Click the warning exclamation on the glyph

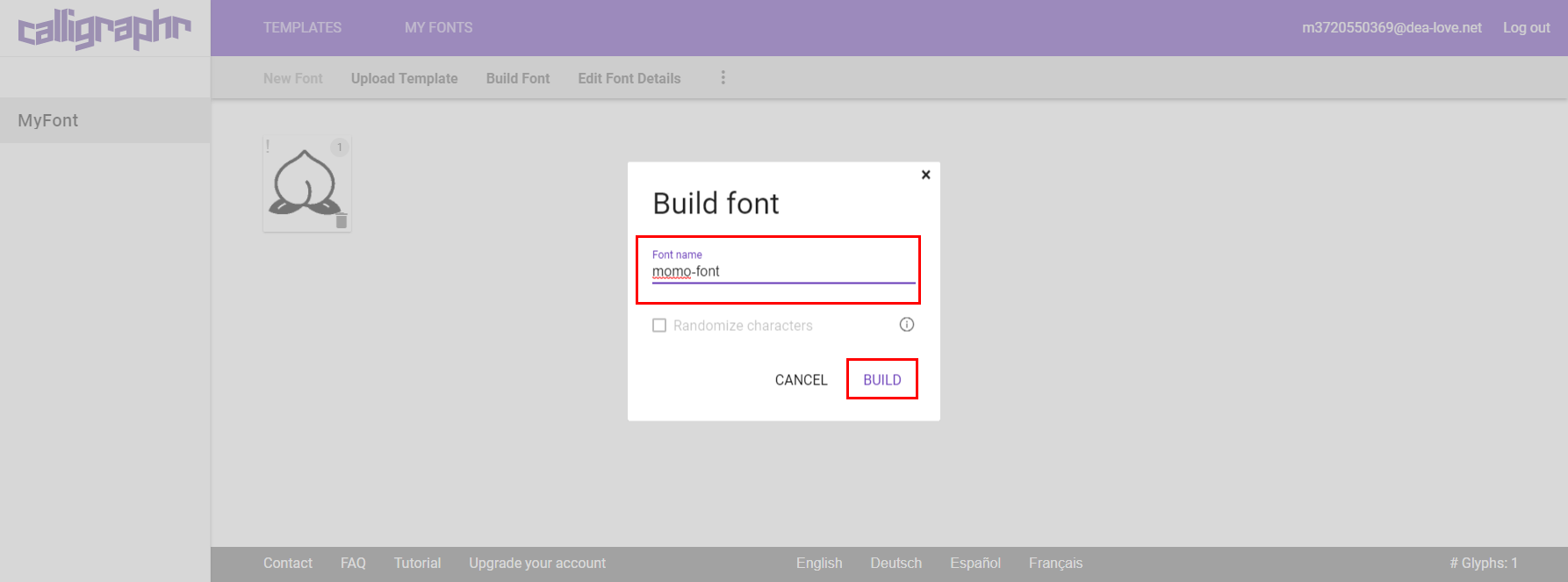click(269, 146)
